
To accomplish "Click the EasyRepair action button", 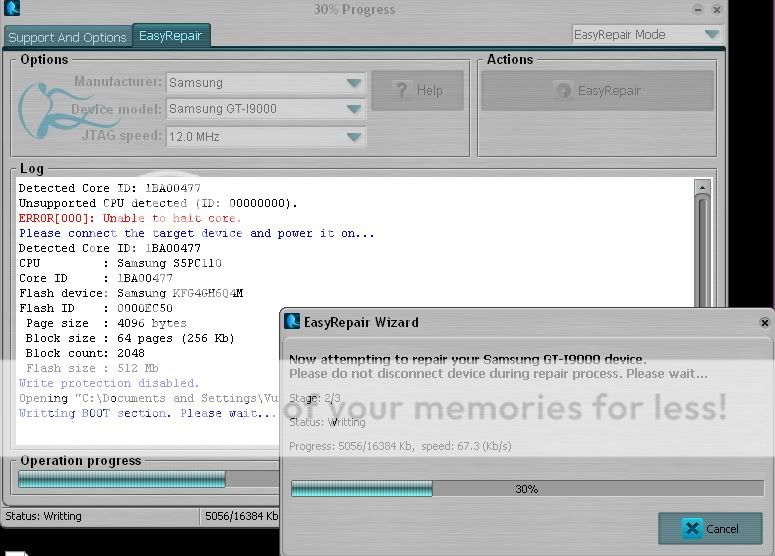I will tap(598, 90).
